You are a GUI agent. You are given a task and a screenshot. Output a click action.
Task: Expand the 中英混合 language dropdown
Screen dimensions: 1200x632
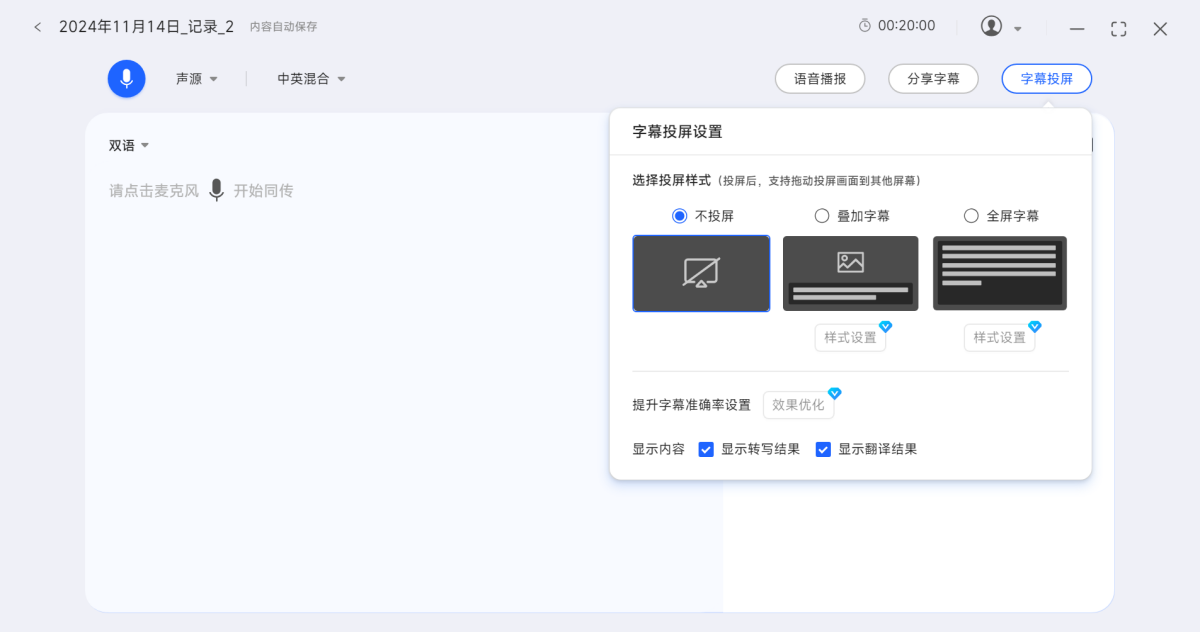311,79
